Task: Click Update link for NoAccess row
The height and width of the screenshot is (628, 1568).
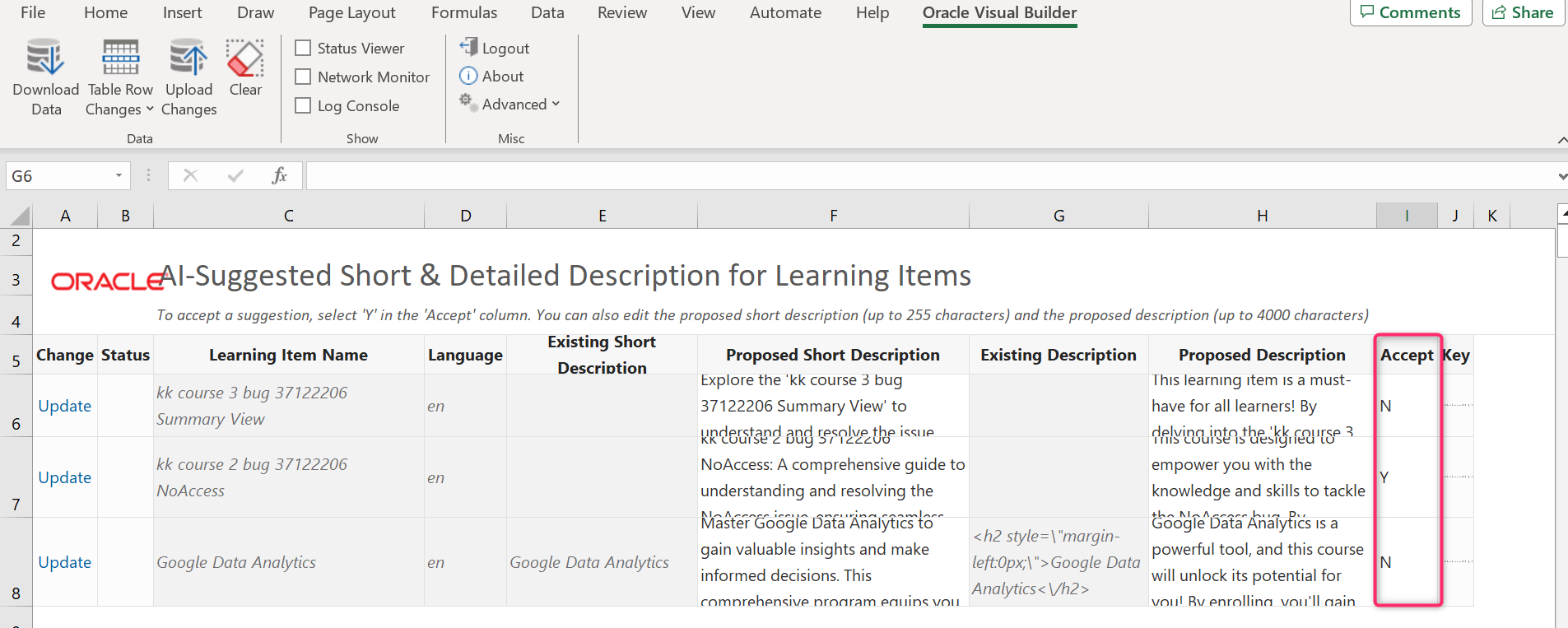Action: (65, 477)
